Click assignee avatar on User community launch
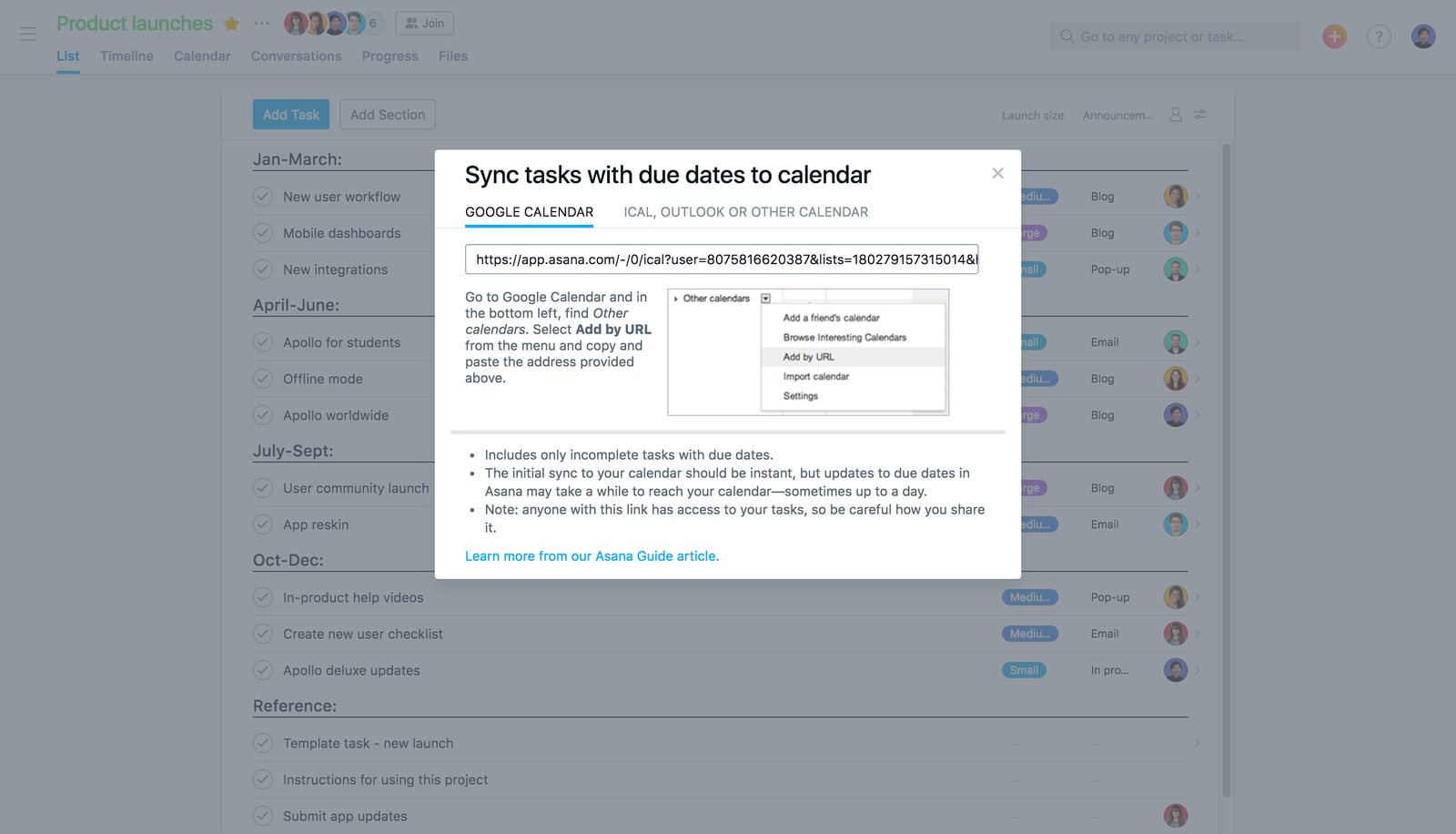 point(1176,488)
